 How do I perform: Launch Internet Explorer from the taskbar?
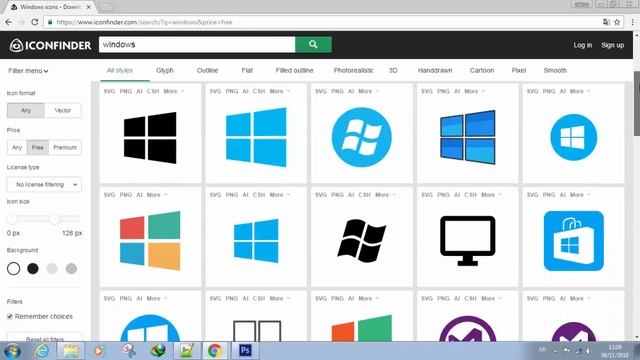point(42,351)
